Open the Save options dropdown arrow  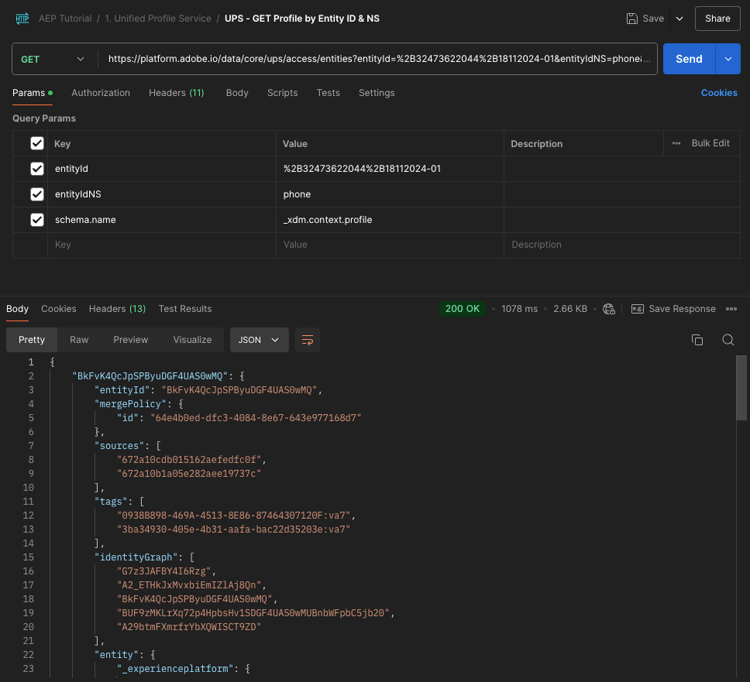(x=679, y=19)
